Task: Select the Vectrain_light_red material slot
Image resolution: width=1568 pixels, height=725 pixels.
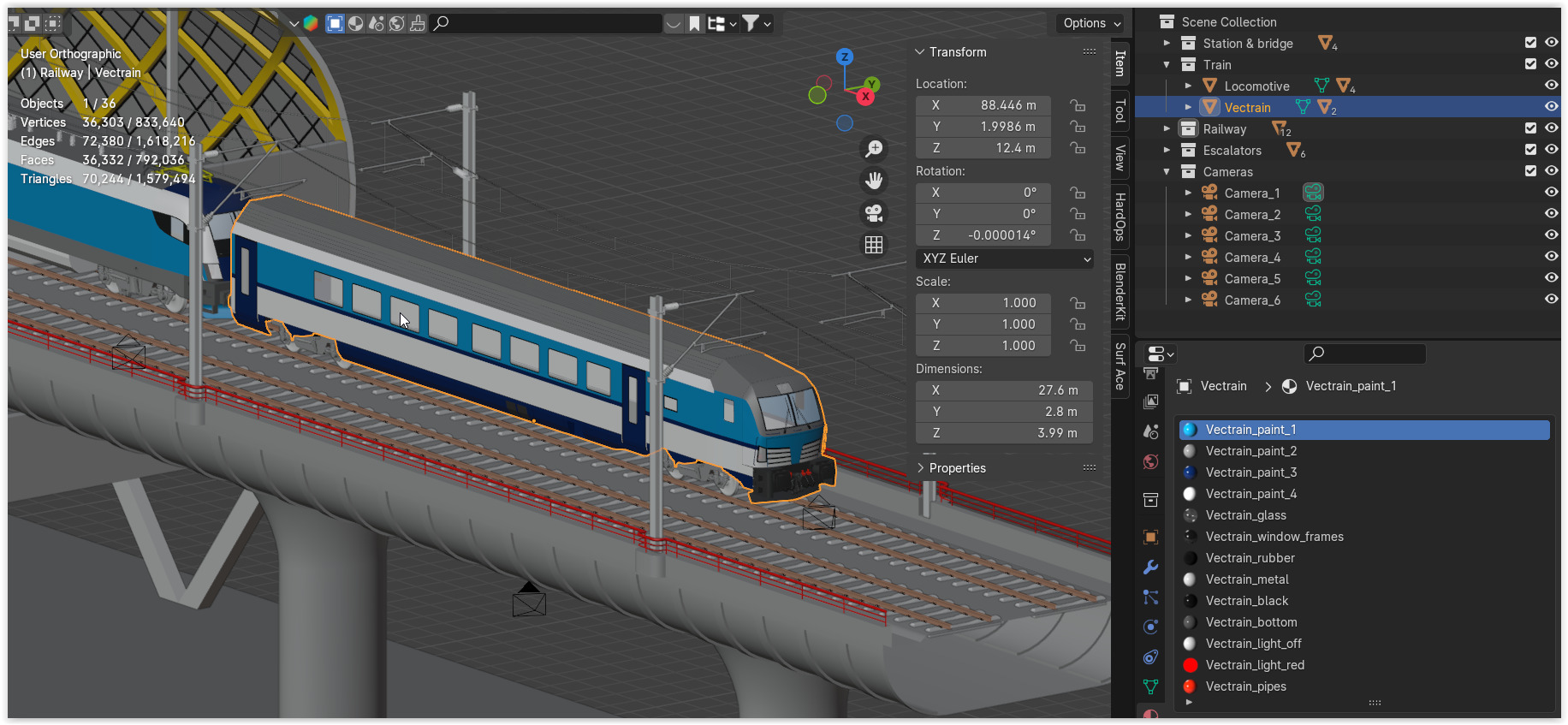Action: [1364, 665]
